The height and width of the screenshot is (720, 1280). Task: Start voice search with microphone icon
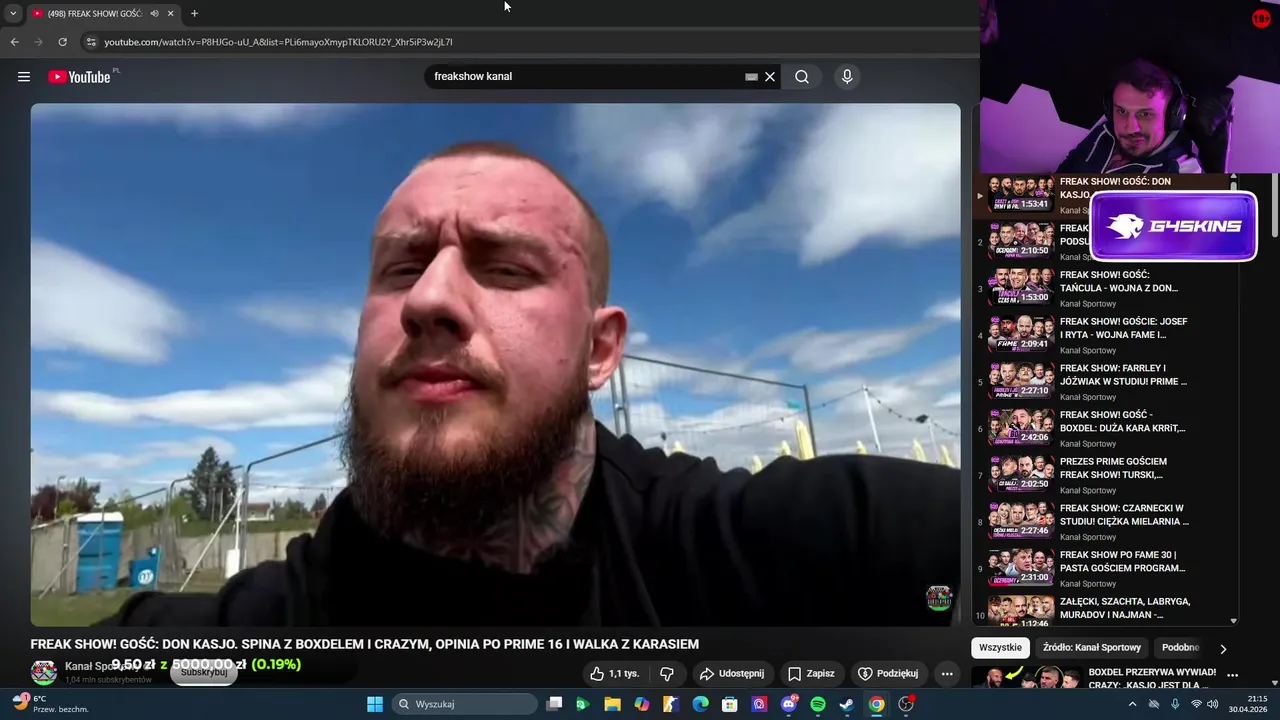847,77
